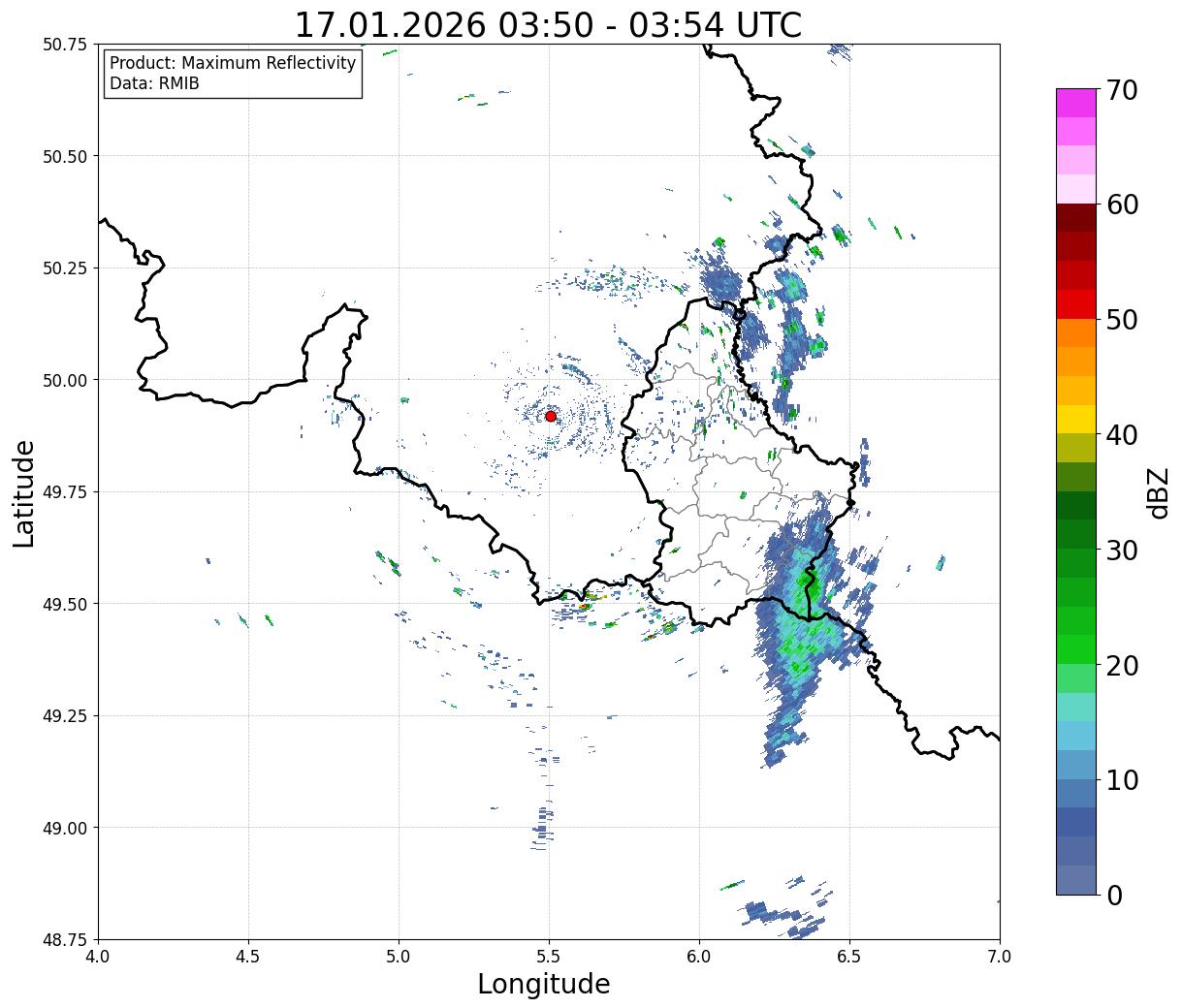The height and width of the screenshot is (1008, 1182).
Task: Click the latitude tick label 49.50
Action: [x=64, y=604]
